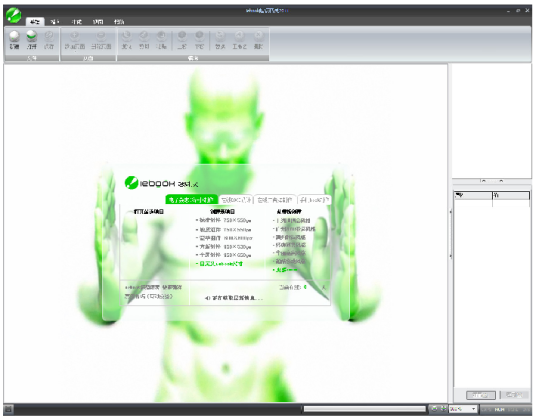The height and width of the screenshot is (418, 536).
Task: Click the second column header in the properties table
Action: [511, 195]
